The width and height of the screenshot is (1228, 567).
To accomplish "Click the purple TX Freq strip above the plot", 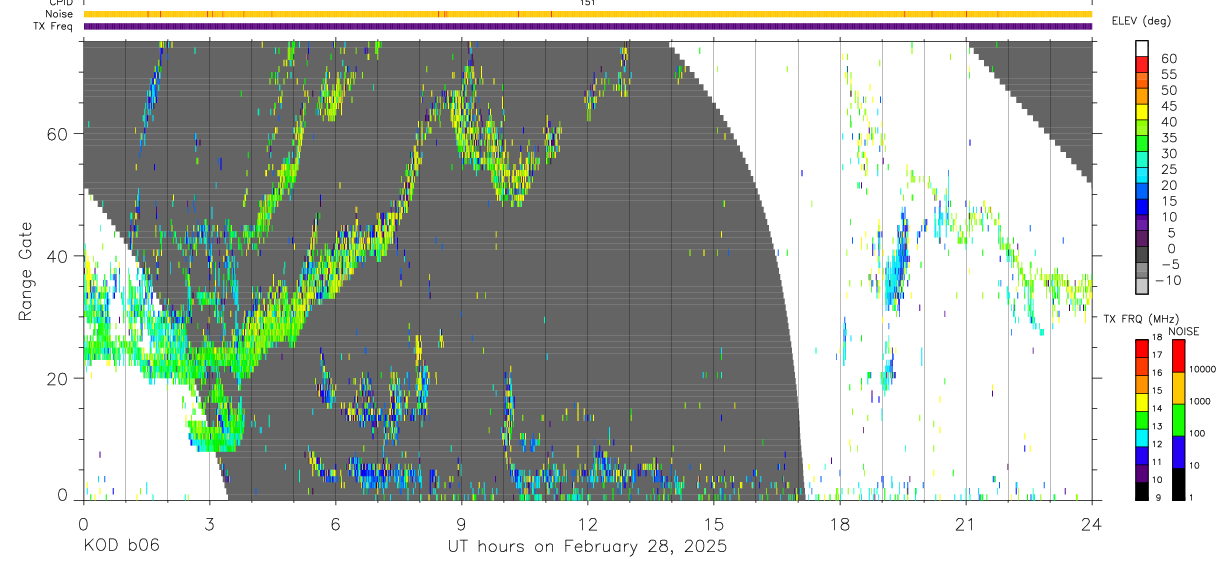I will click(587, 26).
